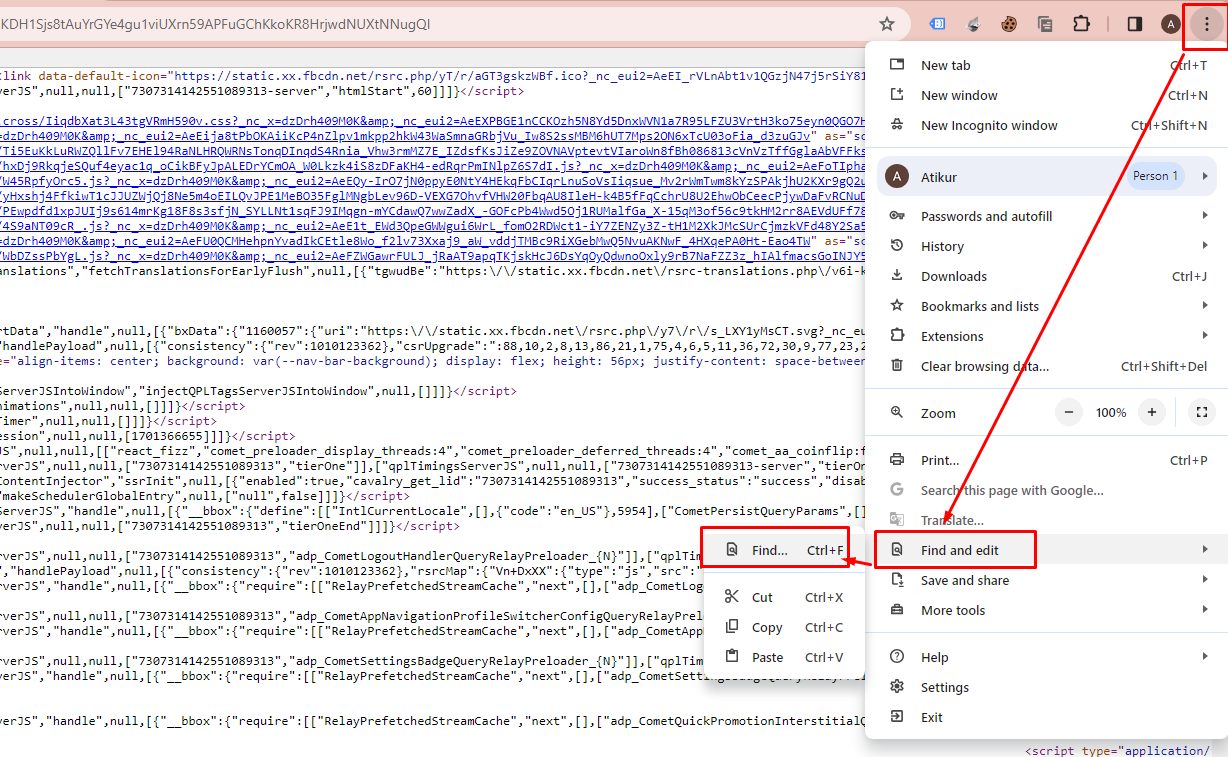This screenshot has height=757, width=1228.
Task: Select Find... in the submenu
Action: point(784,550)
